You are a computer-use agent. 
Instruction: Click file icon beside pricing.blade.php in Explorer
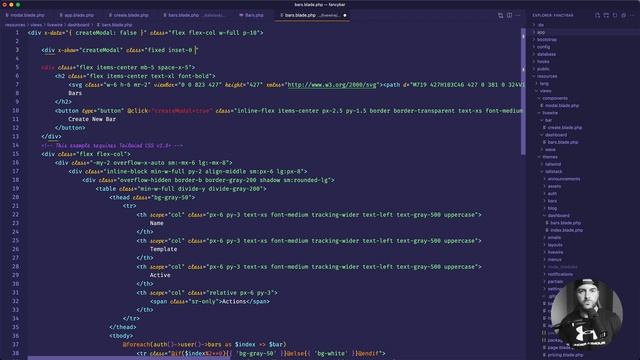544,355
